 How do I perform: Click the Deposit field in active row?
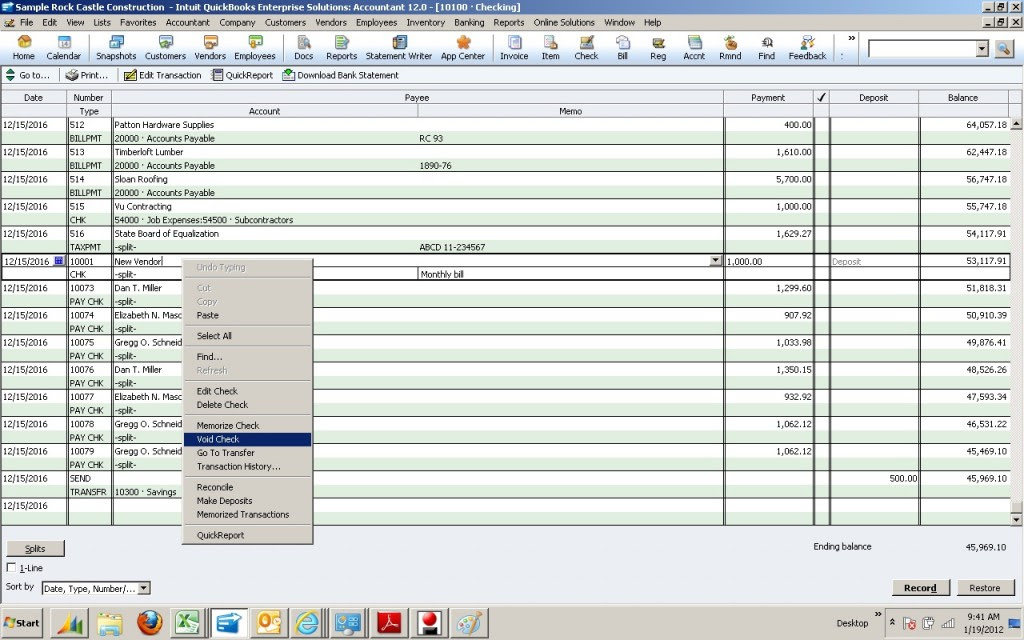point(874,261)
